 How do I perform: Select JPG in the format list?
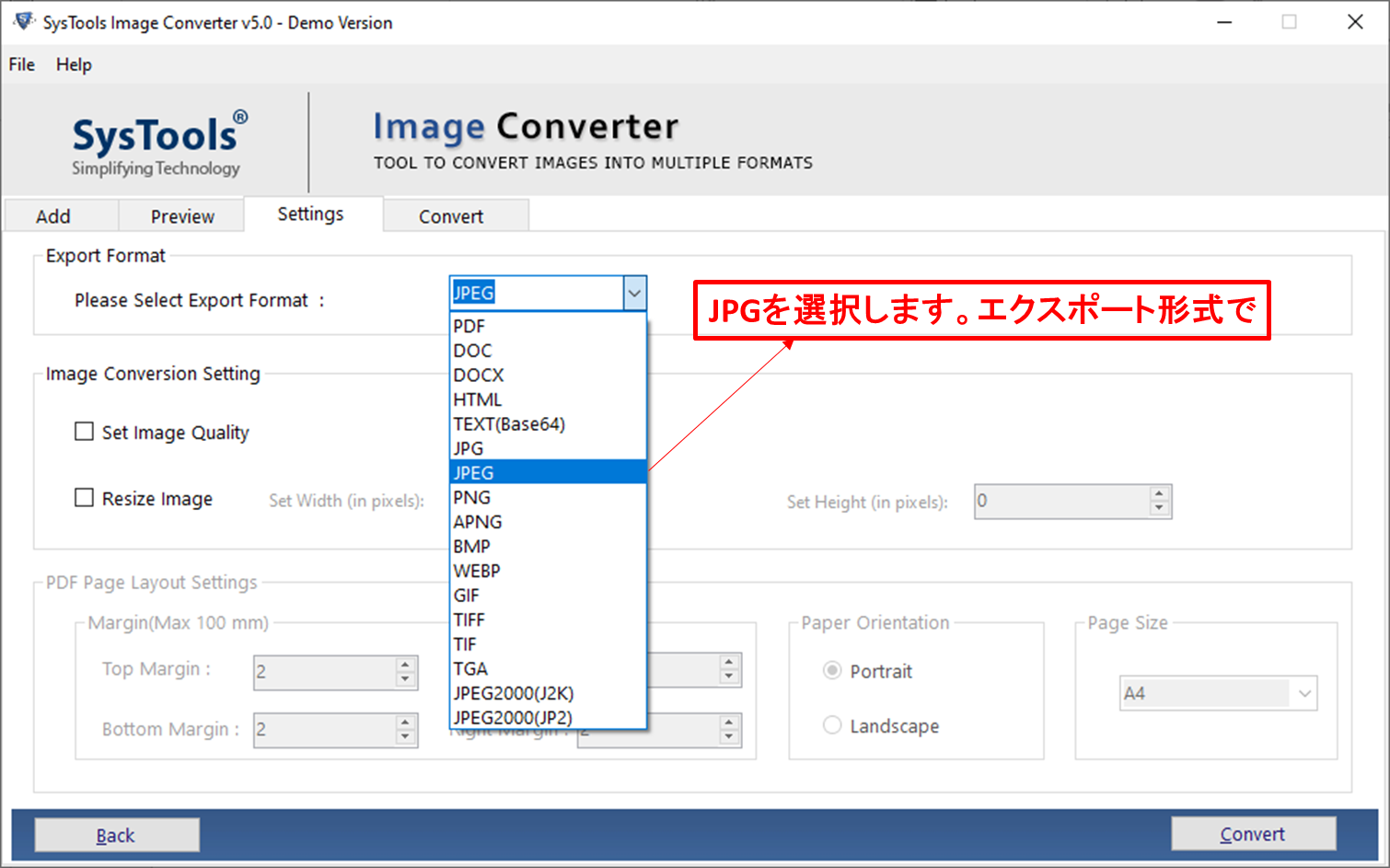[548, 448]
